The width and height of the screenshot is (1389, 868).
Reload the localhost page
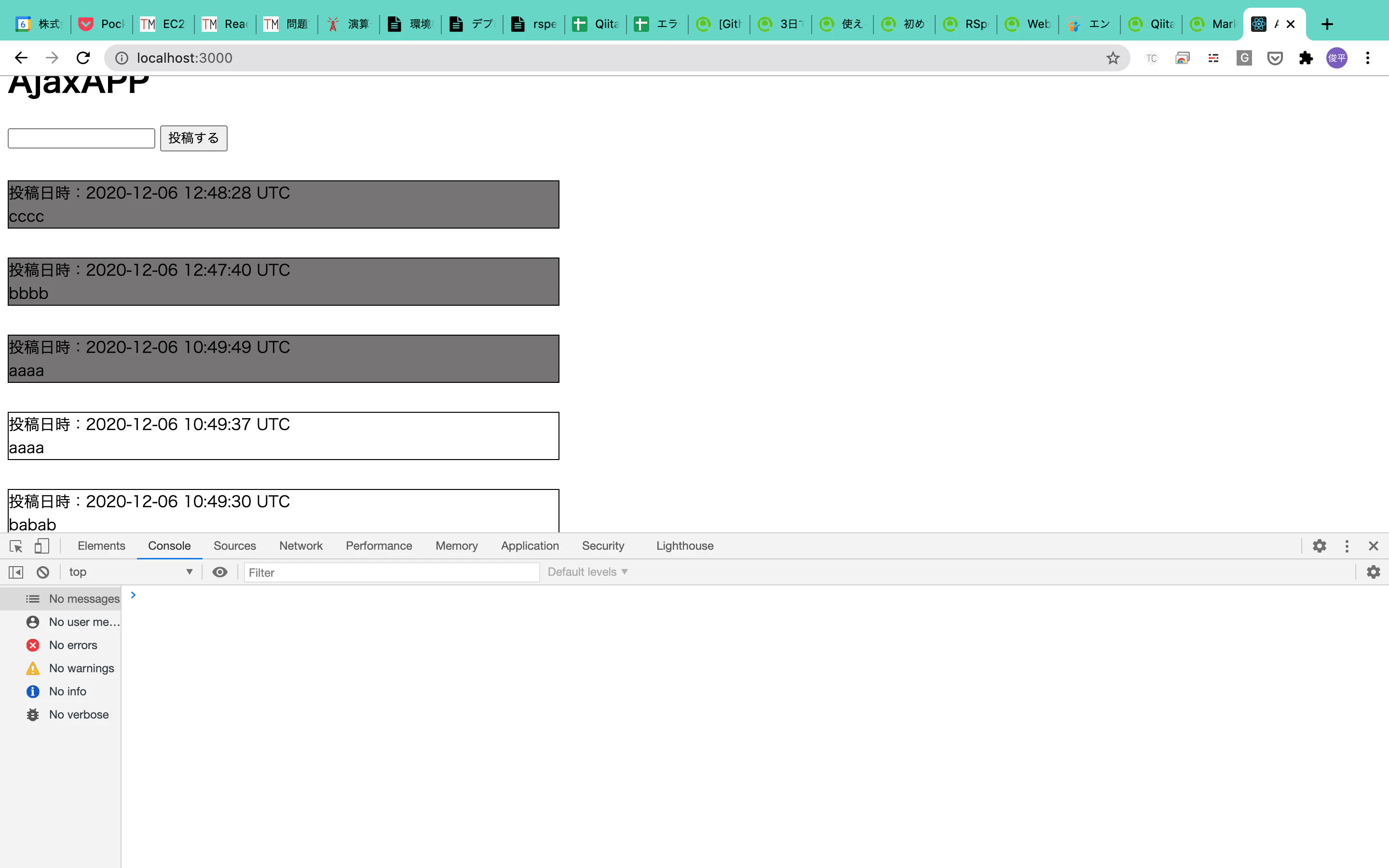pyautogui.click(x=83, y=58)
